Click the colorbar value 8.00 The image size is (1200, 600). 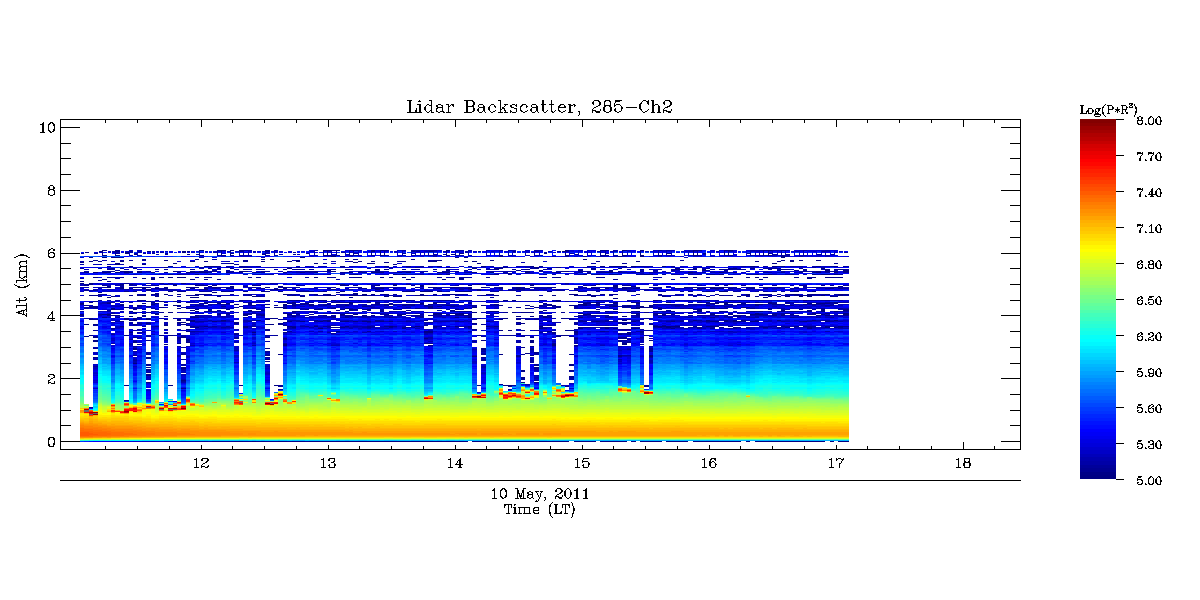tap(1150, 121)
